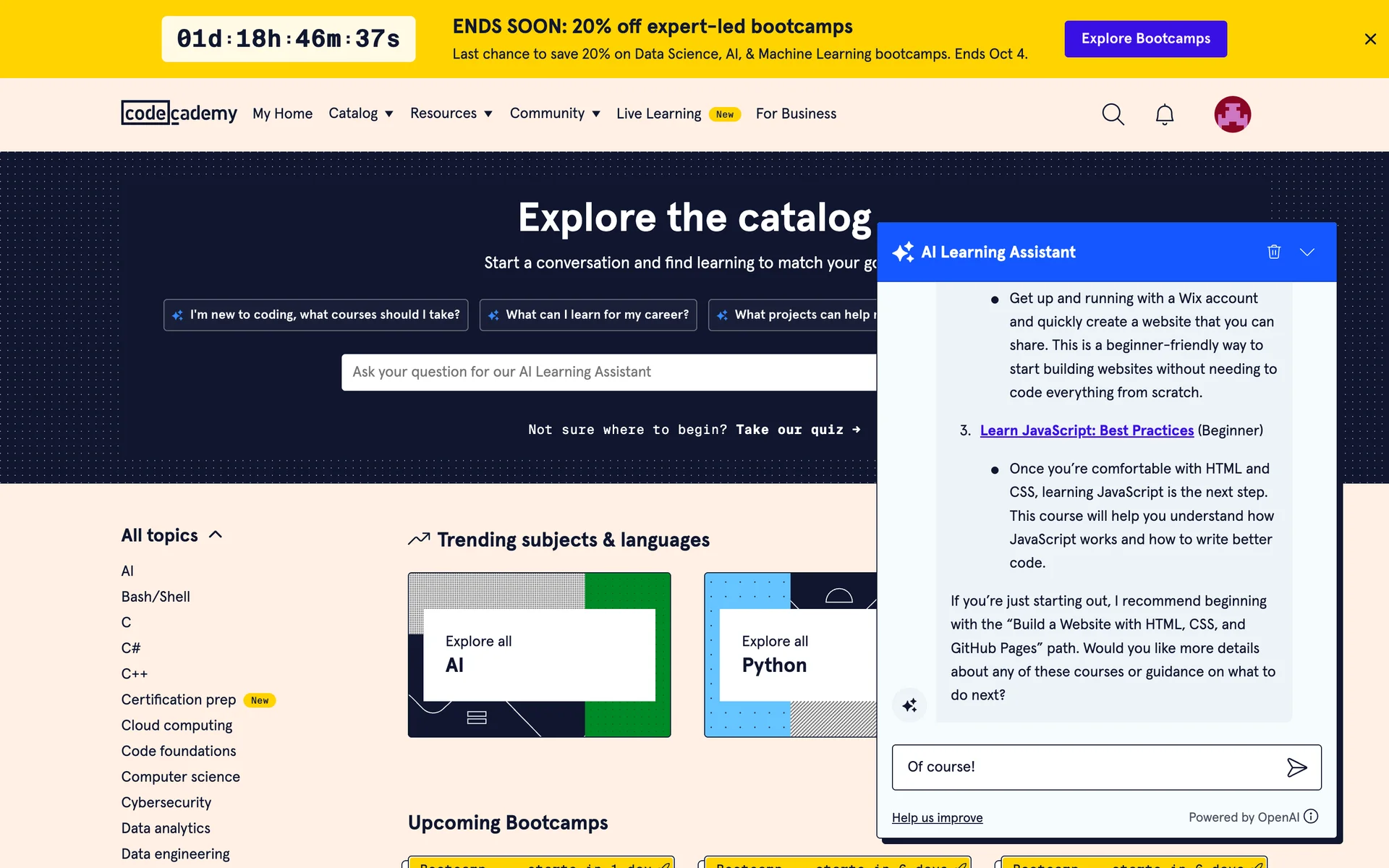
Task: Expand the Resources dropdown menu
Action: (451, 114)
